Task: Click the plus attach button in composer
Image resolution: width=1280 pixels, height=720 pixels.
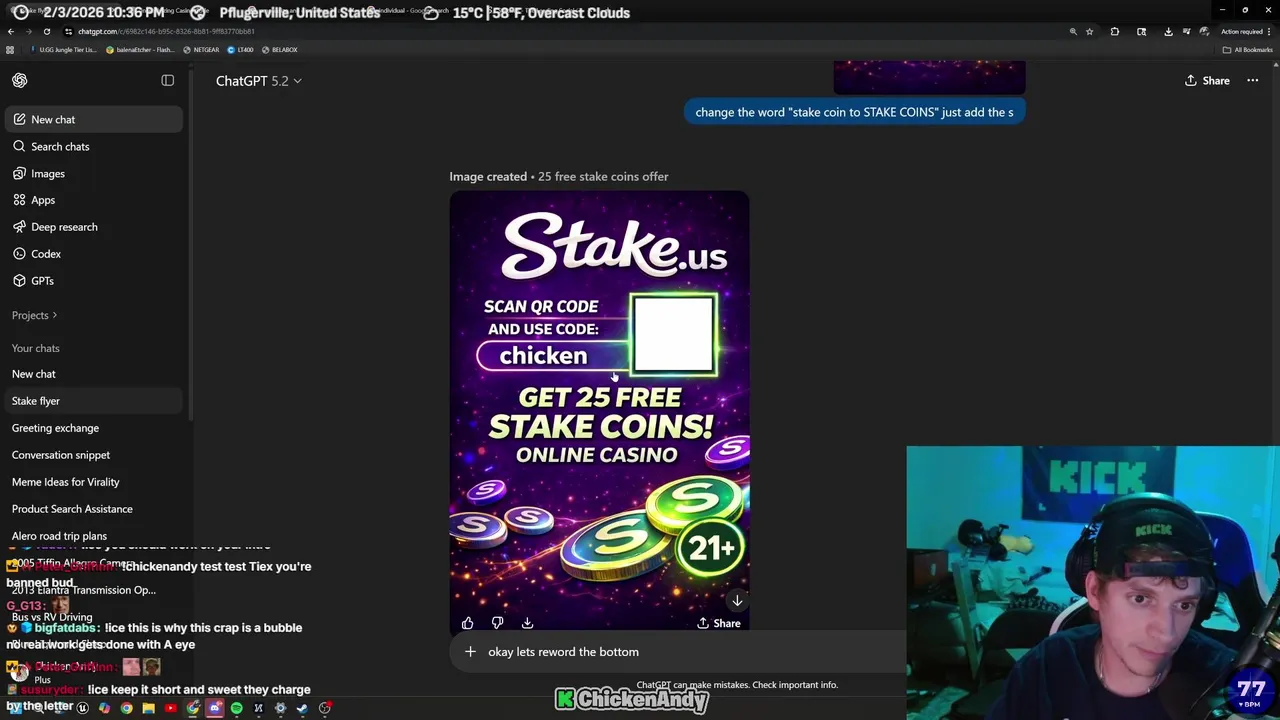Action: tap(470, 652)
